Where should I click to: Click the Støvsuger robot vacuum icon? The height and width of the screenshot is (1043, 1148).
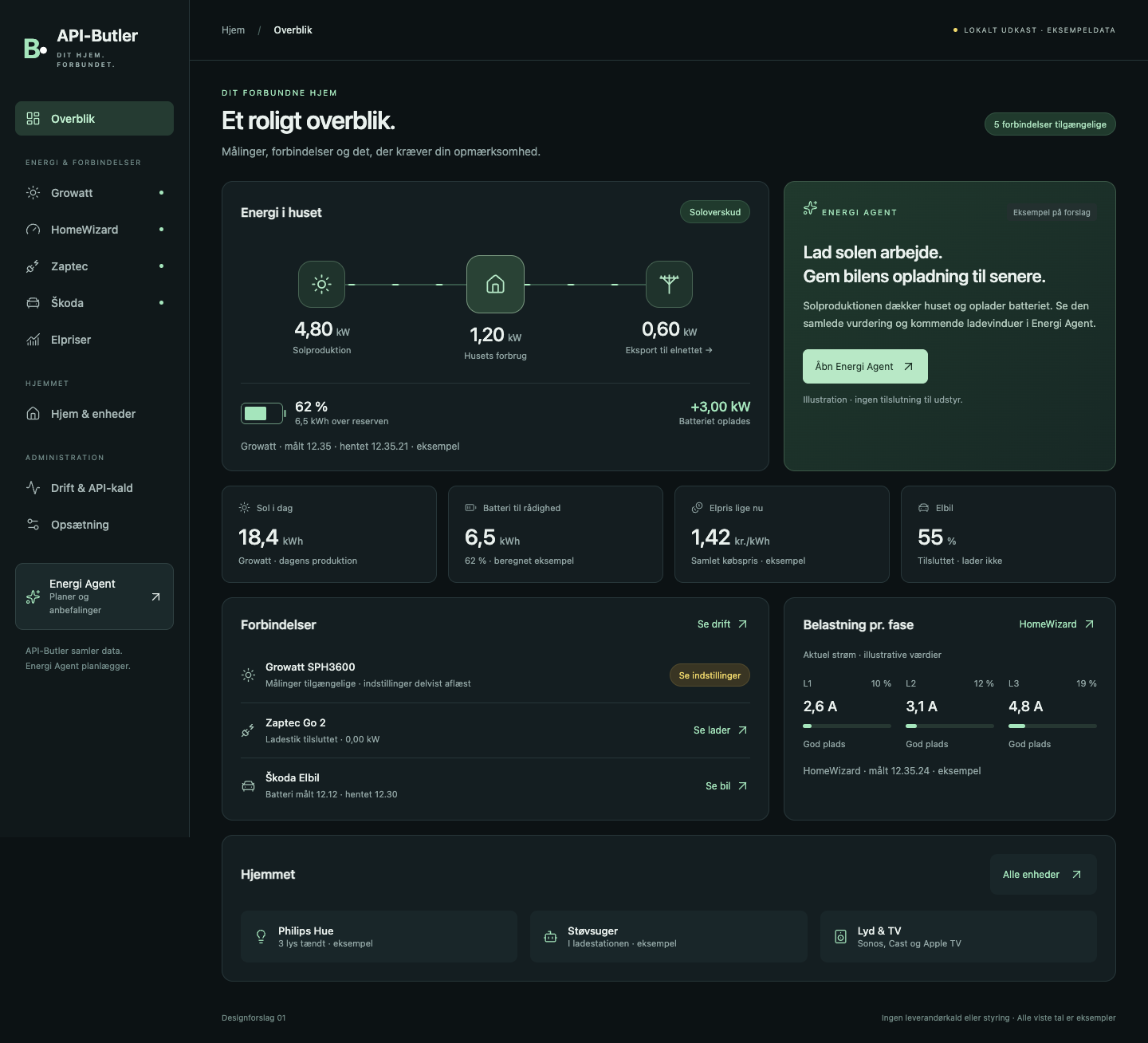point(550,937)
